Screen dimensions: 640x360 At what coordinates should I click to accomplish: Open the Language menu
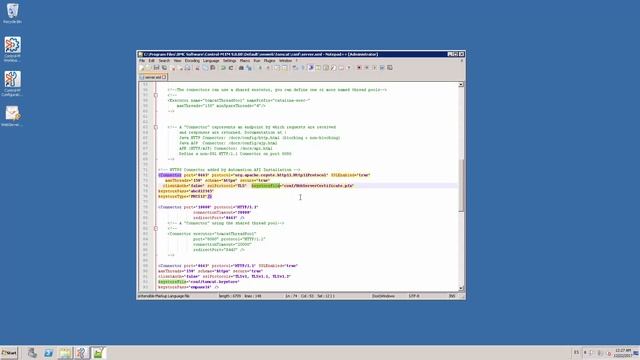(211, 60)
